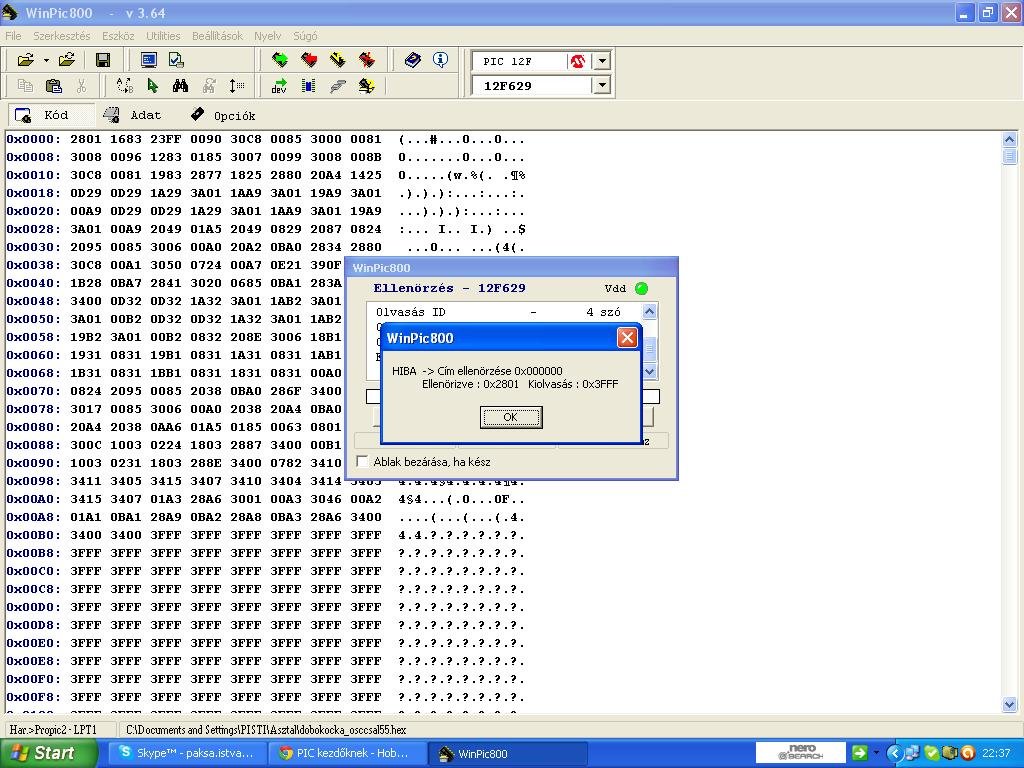Close the WinPic800 error message box
The width and height of the screenshot is (1024, 768).
627,338
